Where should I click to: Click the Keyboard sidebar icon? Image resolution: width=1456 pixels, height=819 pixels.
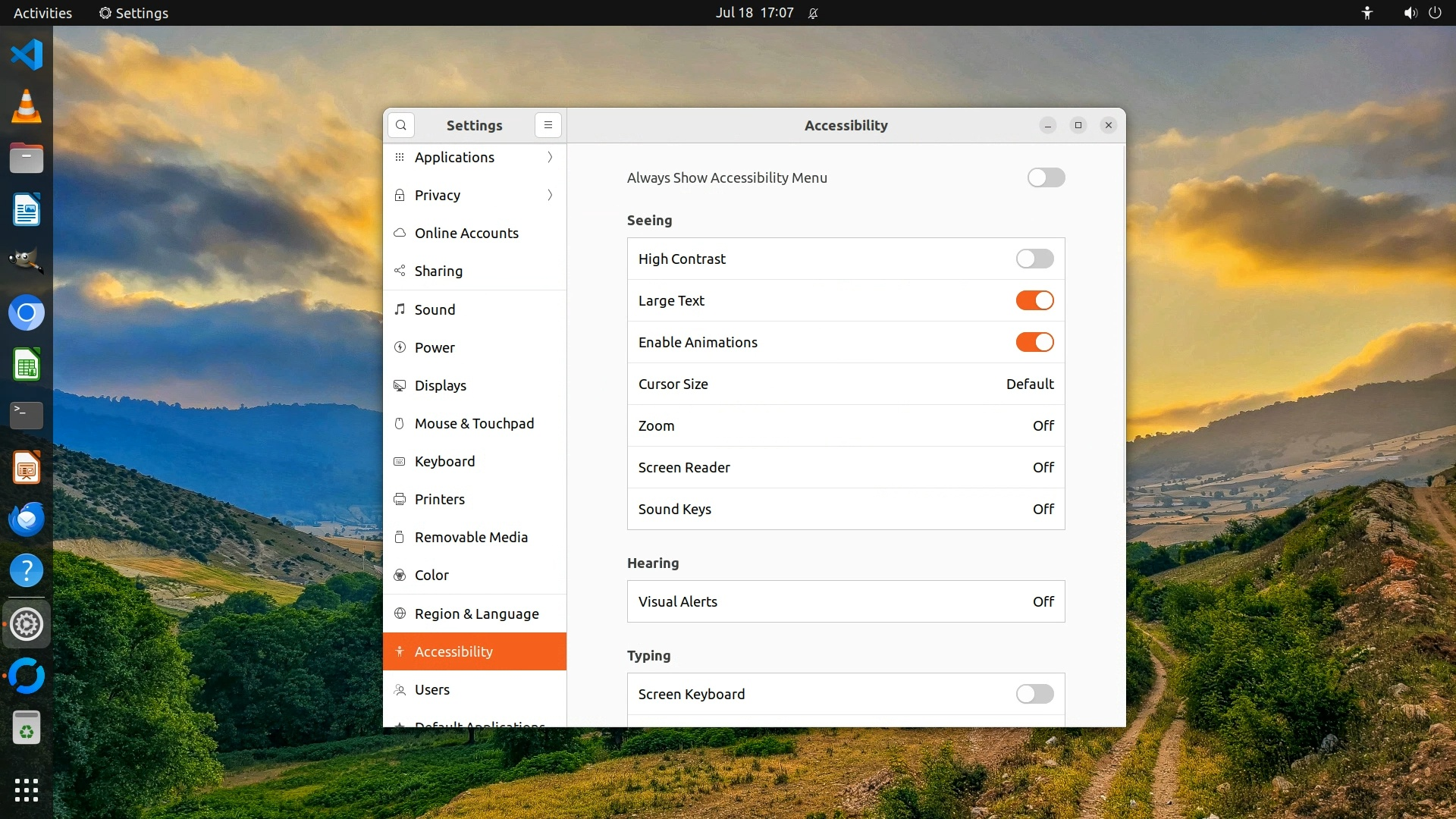[x=400, y=461]
